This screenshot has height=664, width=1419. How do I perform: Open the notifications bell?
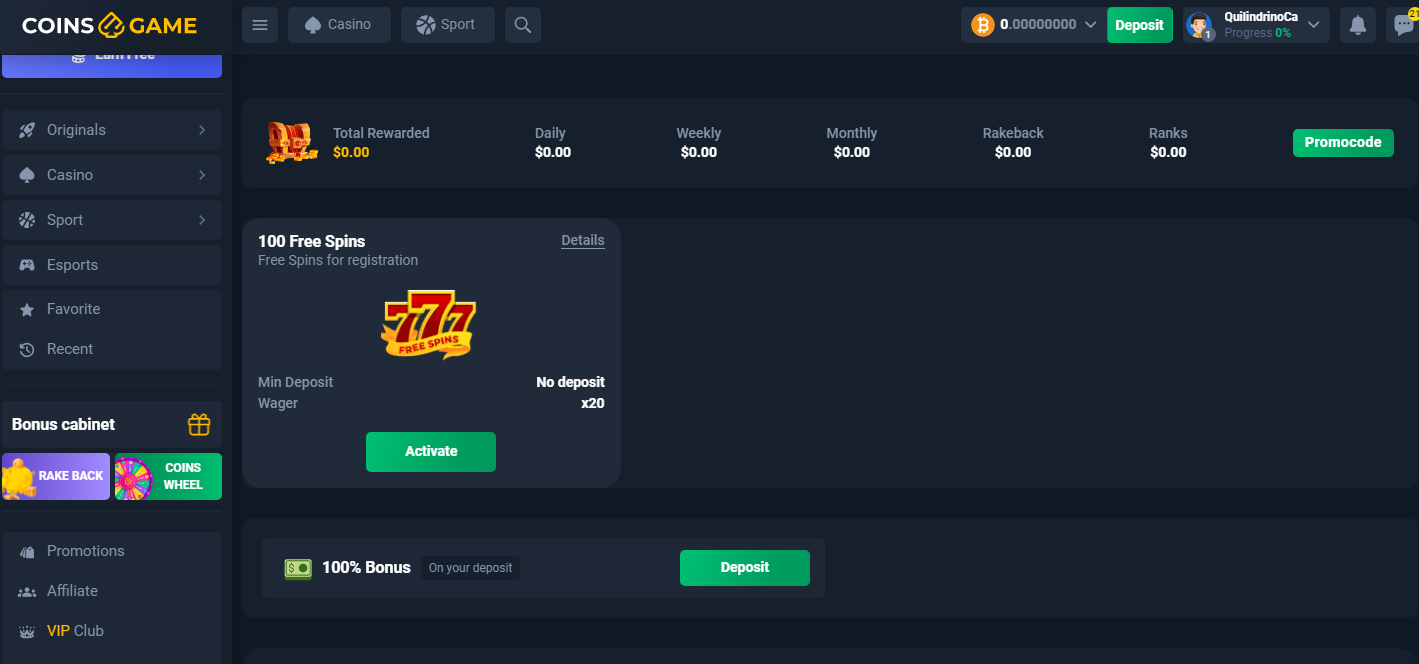(1357, 26)
